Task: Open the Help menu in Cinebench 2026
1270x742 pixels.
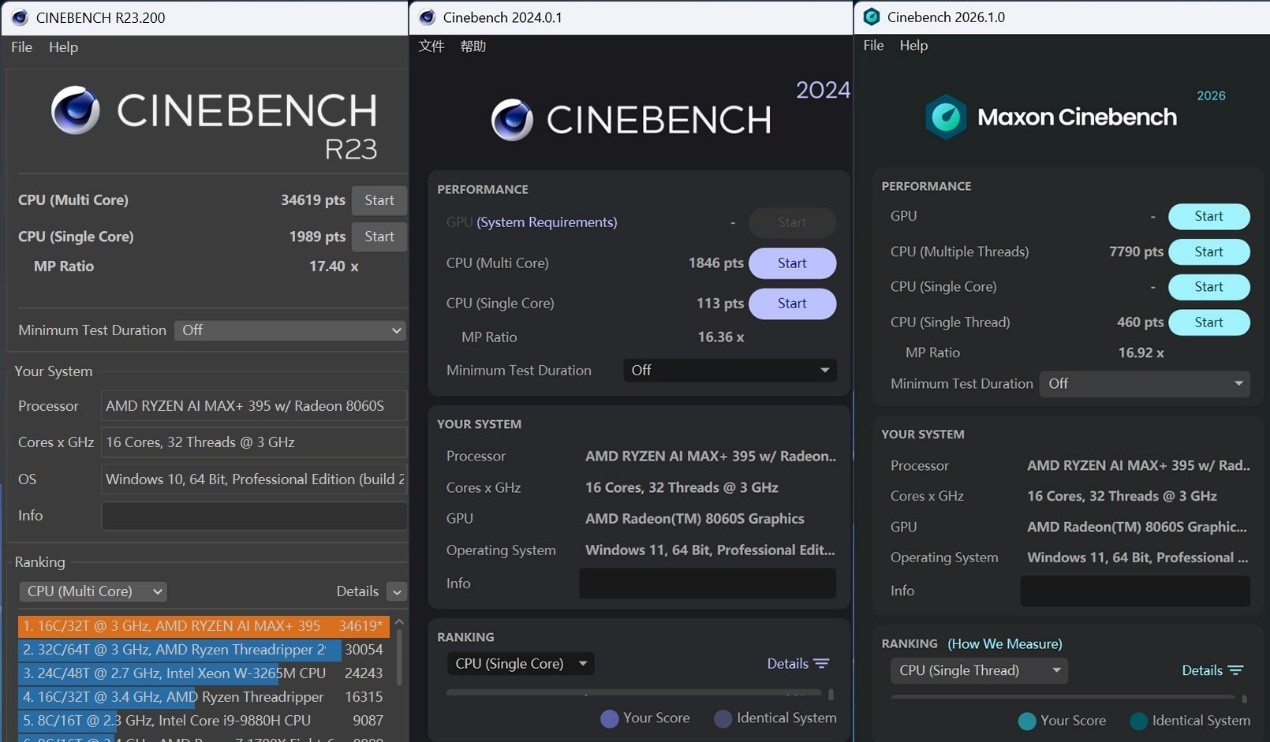Action: coord(914,45)
